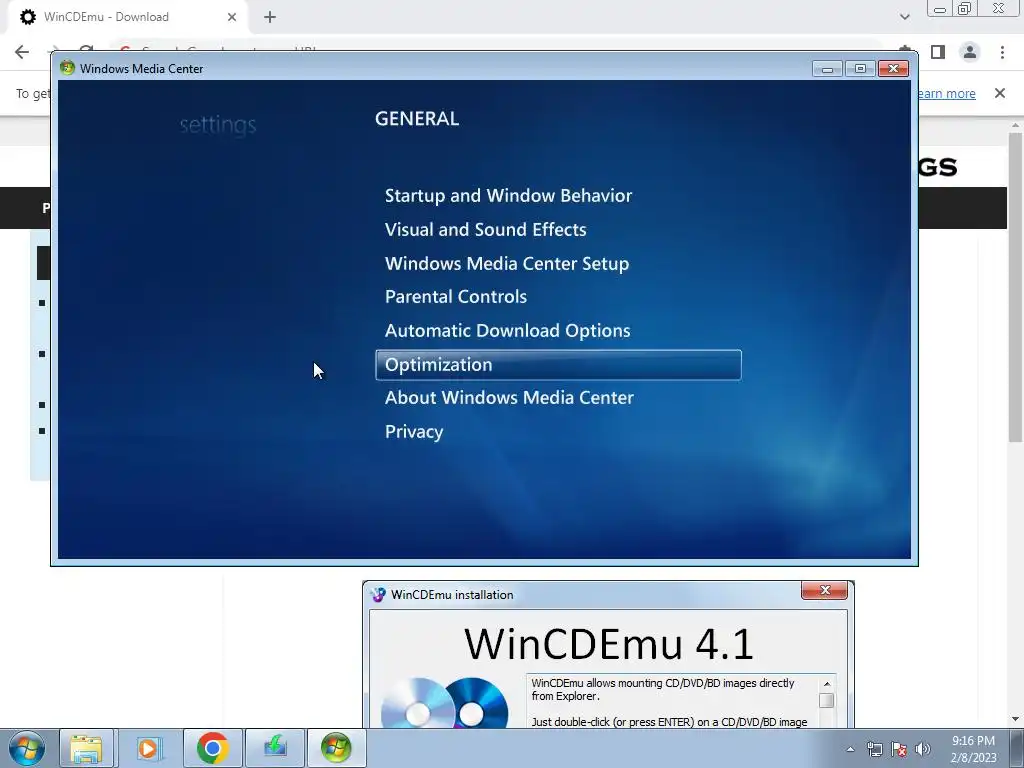Screen dimensions: 1024x768
Task: Click the Chrome page vertical scrollbar thumb
Action: (1015, 287)
